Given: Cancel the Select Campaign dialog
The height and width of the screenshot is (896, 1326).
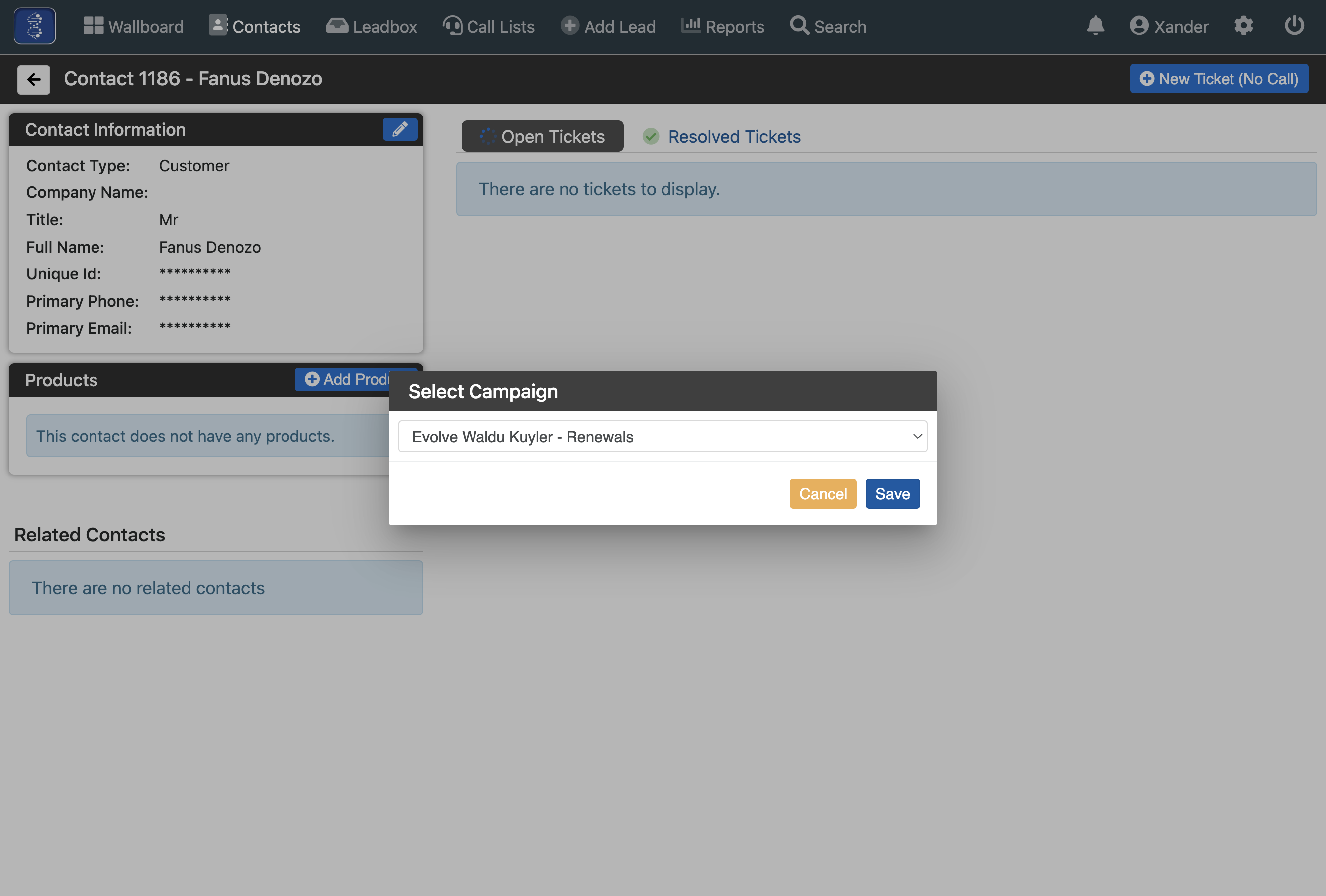Looking at the screenshot, I should point(823,493).
